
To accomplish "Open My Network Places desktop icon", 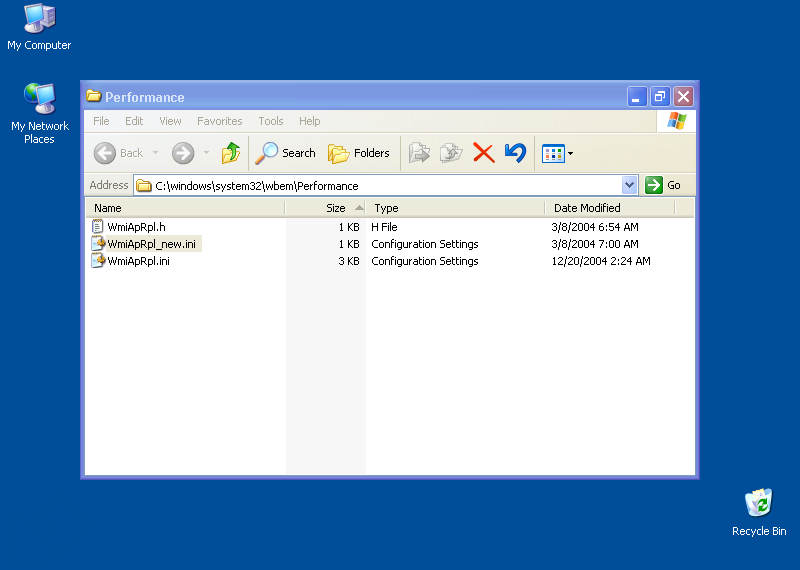I will (x=39, y=113).
